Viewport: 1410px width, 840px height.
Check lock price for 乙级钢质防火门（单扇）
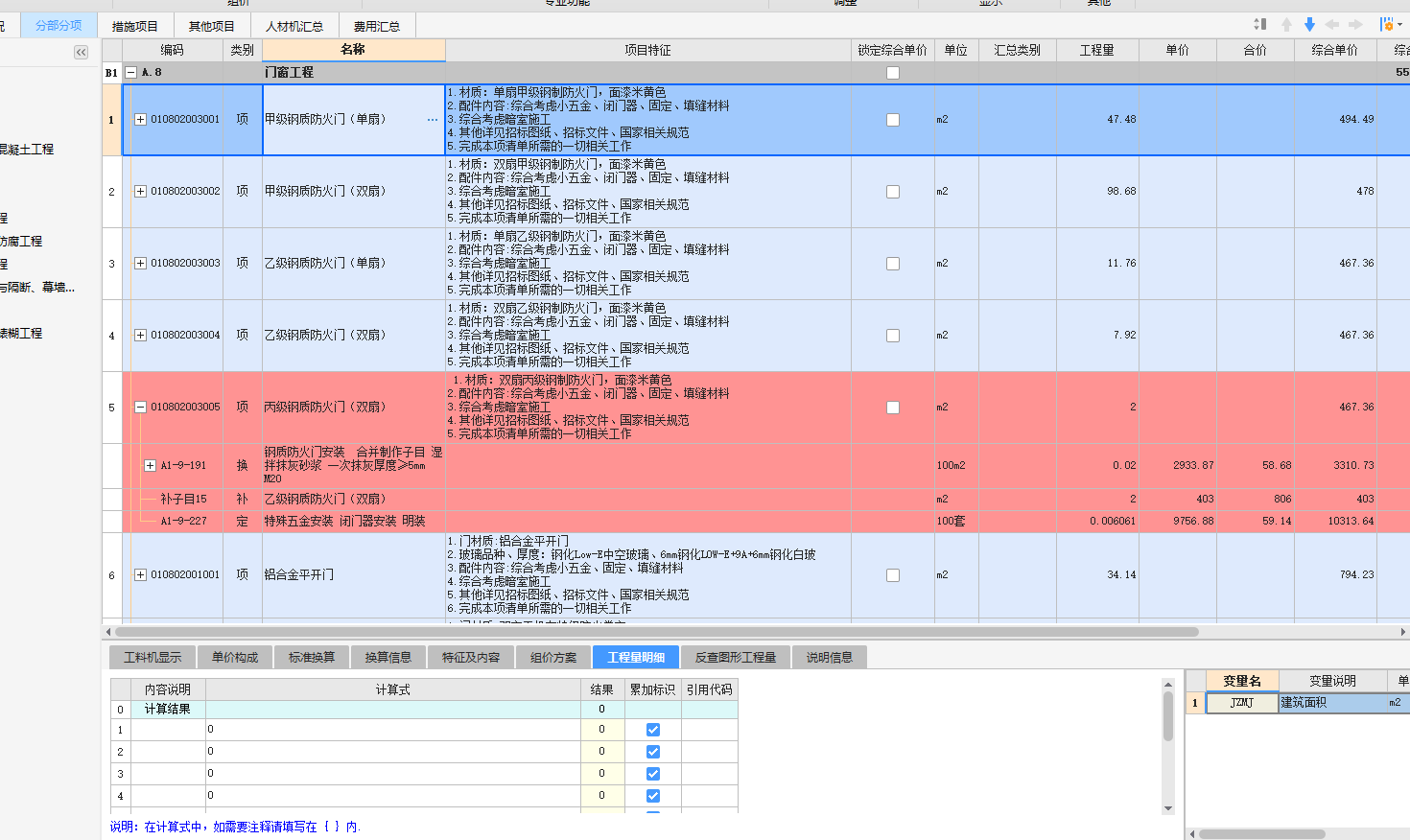893,264
